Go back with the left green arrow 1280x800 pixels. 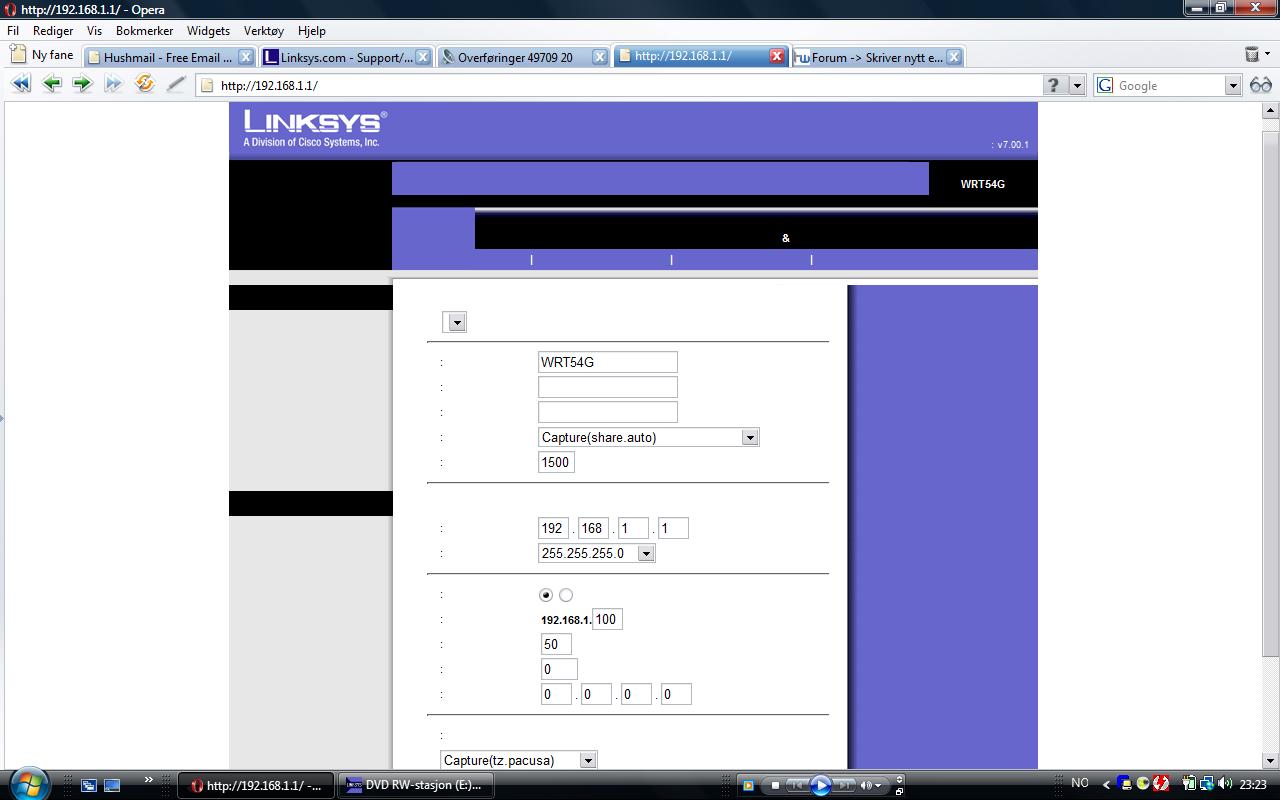(x=52, y=84)
